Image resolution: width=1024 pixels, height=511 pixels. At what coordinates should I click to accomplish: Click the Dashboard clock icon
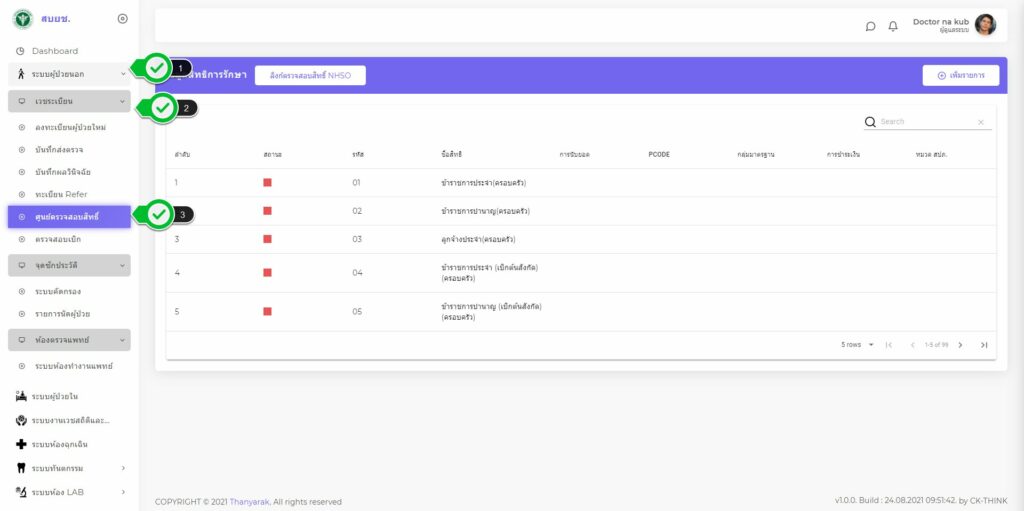point(20,51)
